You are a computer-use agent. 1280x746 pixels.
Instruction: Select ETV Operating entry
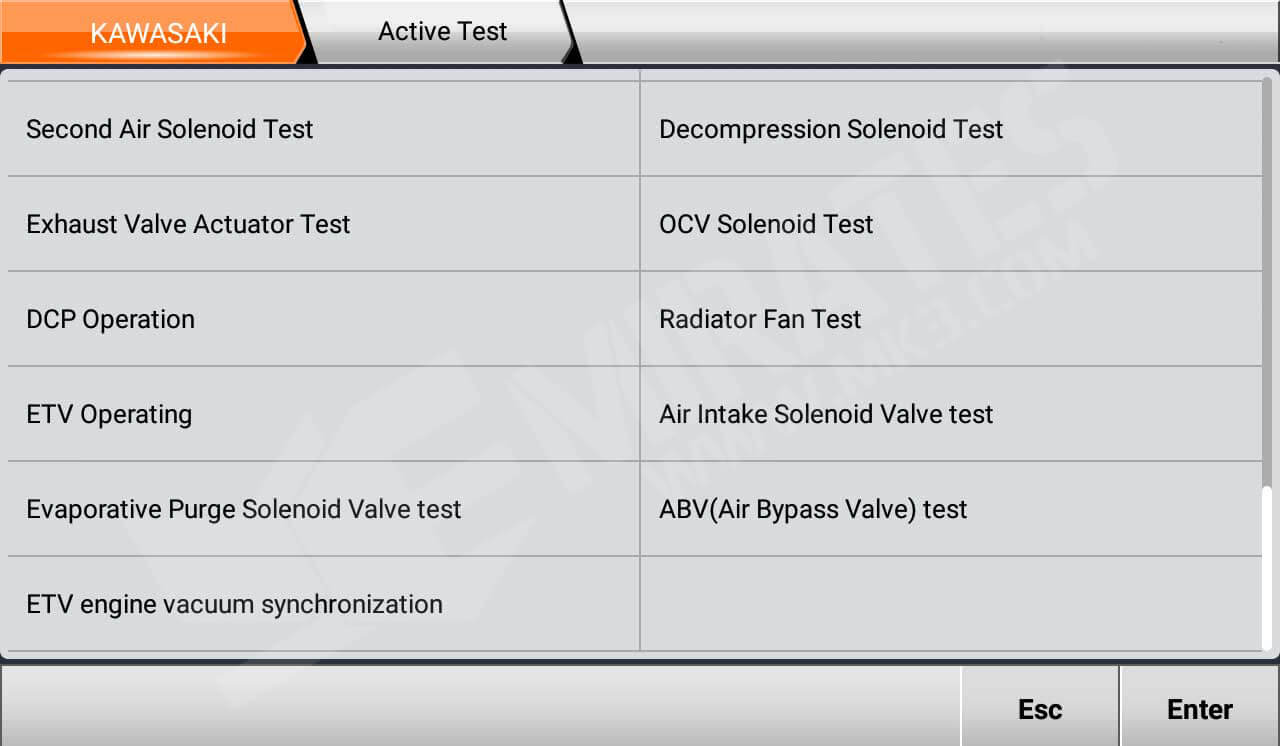[109, 414]
